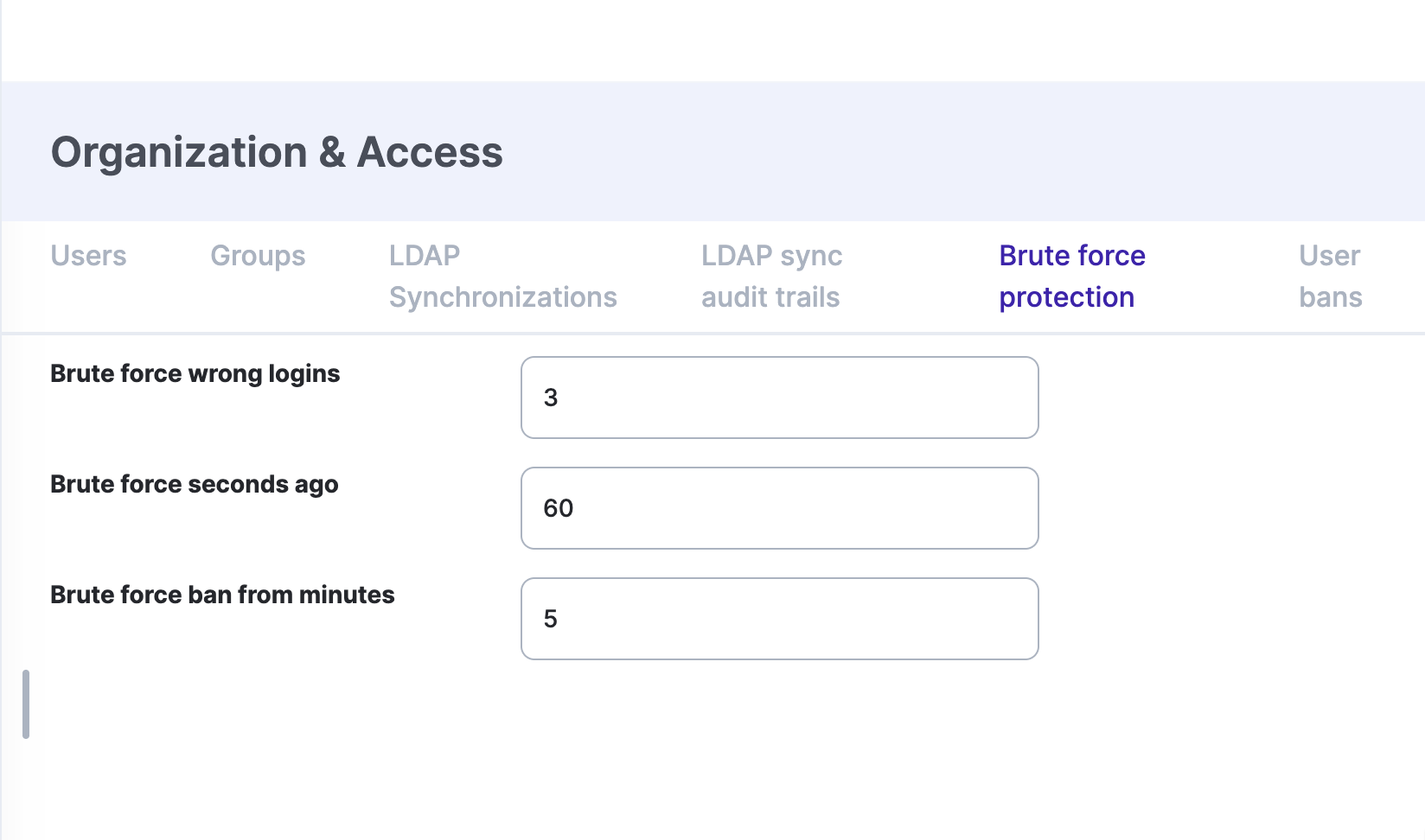This screenshot has width=1425, height=840.
Task: Edit the Brute force ban from minutes field
Action: pos(779,619)
